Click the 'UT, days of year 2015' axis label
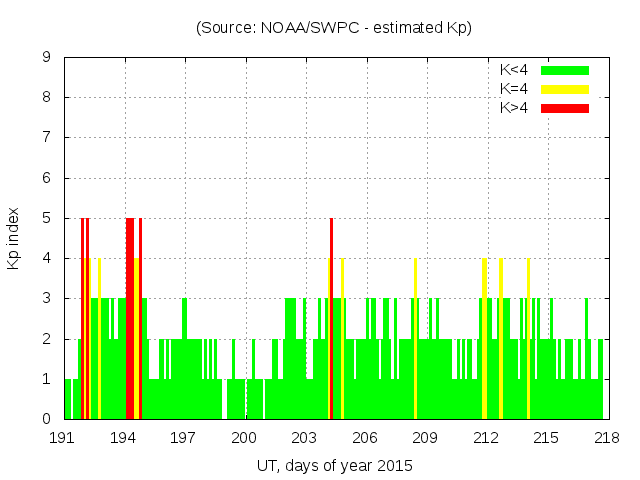640x480 pixels. coord(334,465)
